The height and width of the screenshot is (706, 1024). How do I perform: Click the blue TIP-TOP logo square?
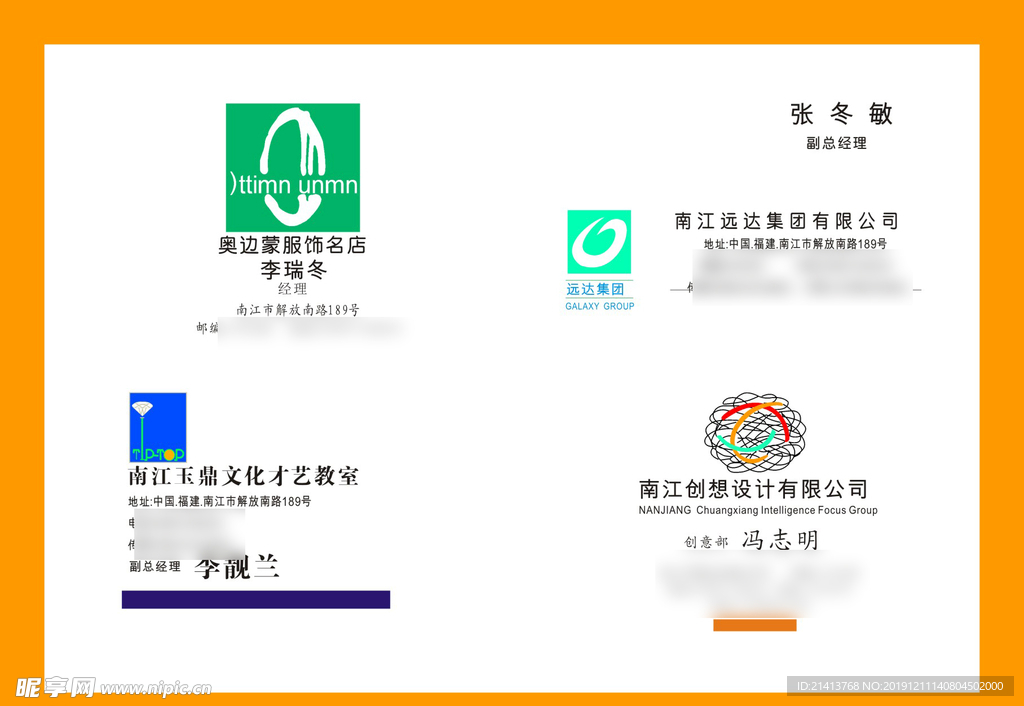point(158,427)
